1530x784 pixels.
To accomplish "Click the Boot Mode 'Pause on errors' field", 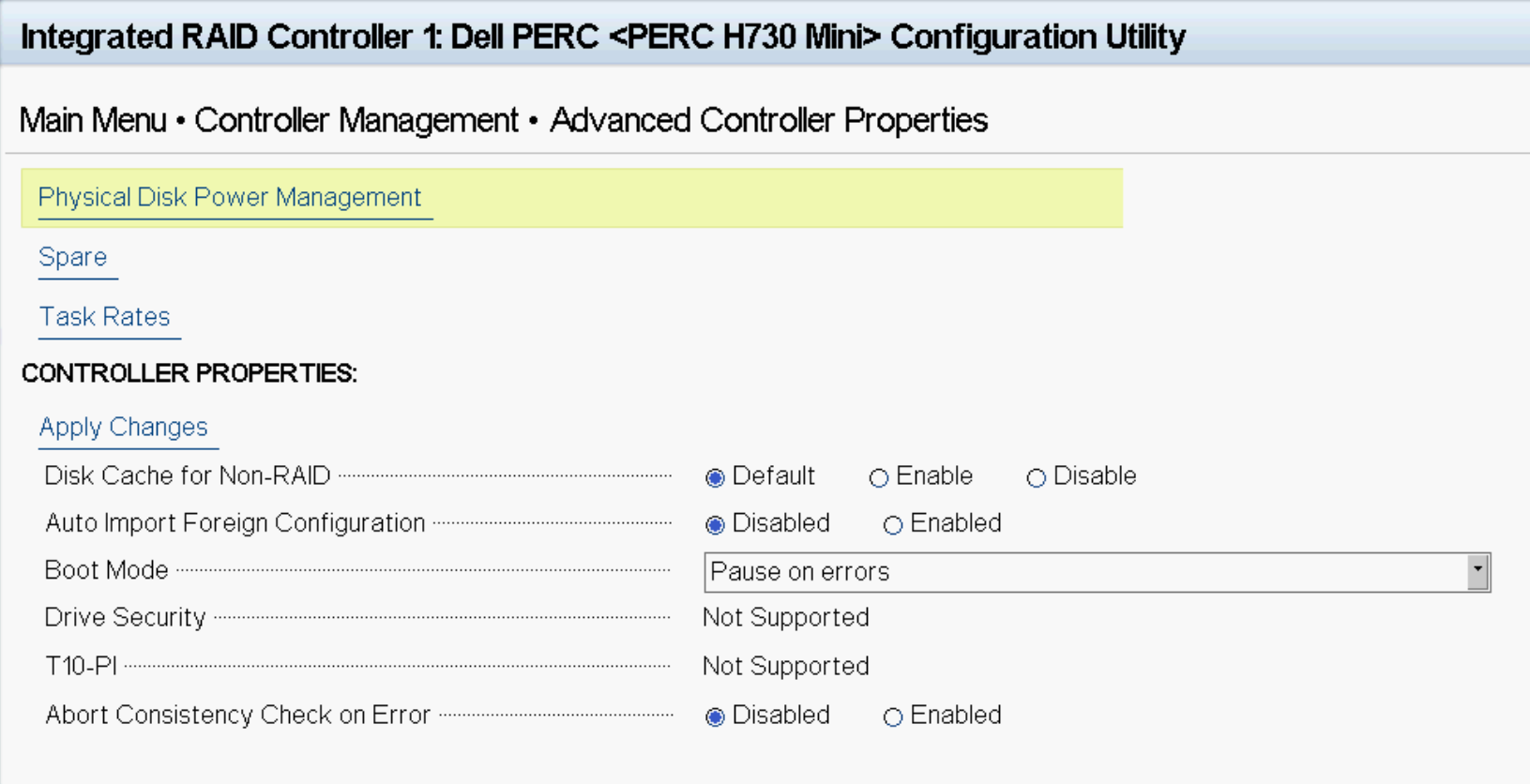I will 1097,572.
